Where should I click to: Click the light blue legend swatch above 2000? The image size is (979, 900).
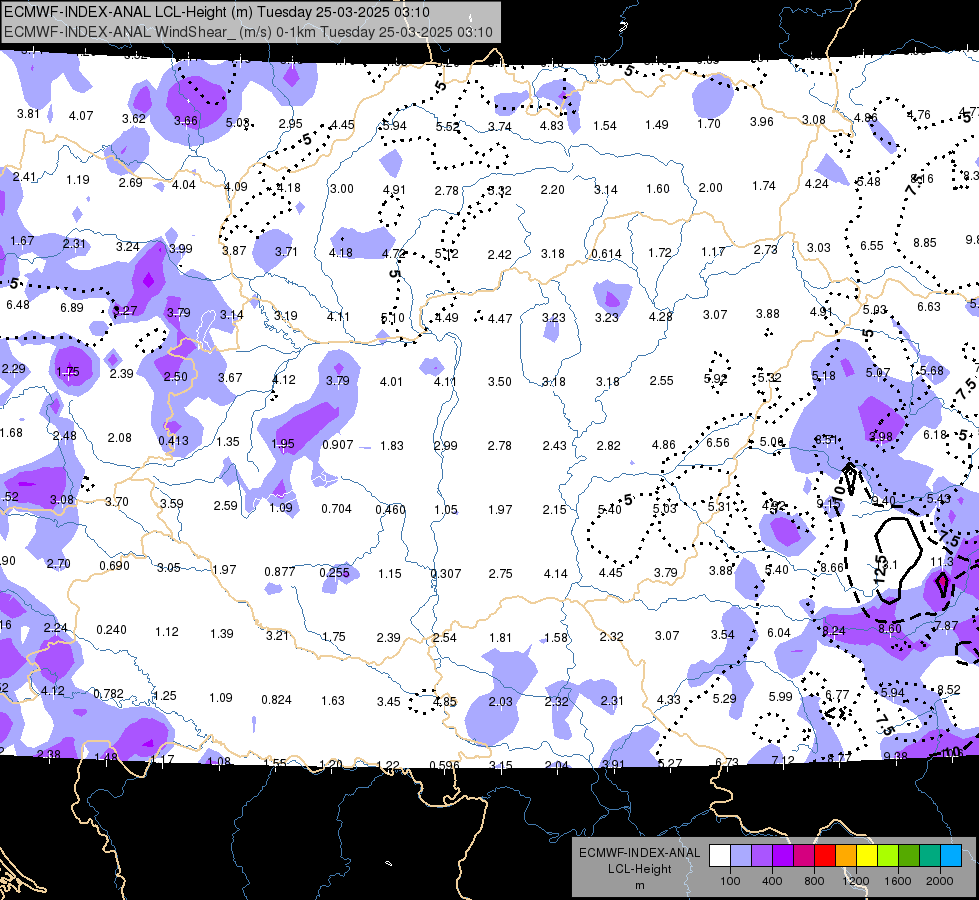coord(951,856)
